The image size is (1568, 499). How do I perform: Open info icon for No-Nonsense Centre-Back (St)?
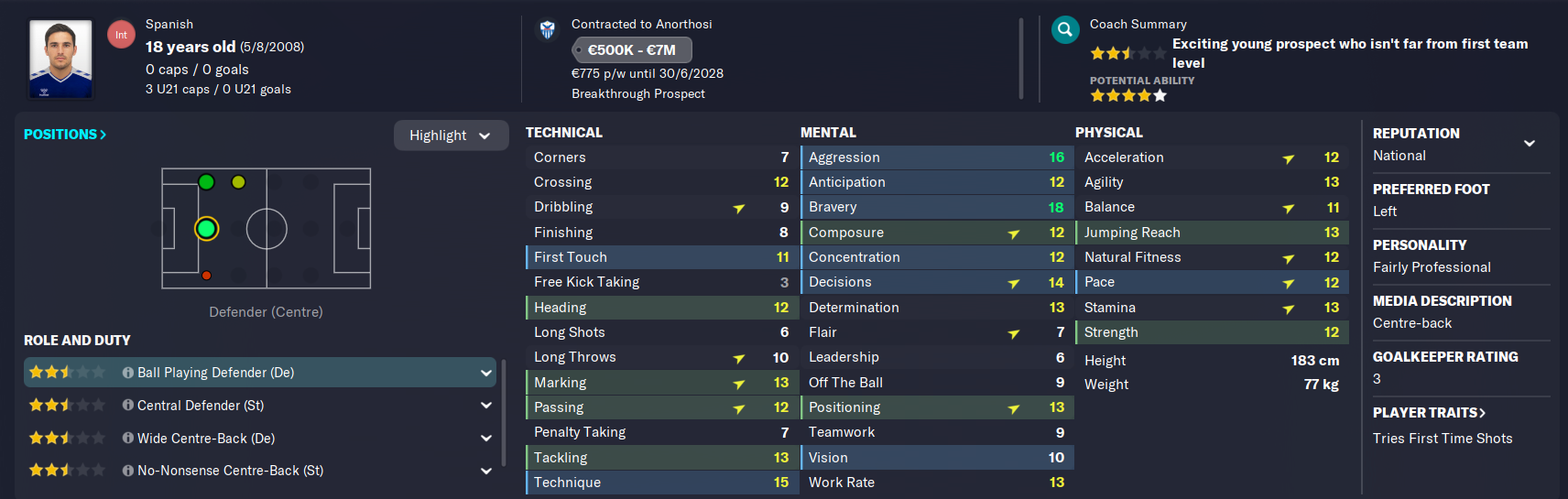click(128, 470)
